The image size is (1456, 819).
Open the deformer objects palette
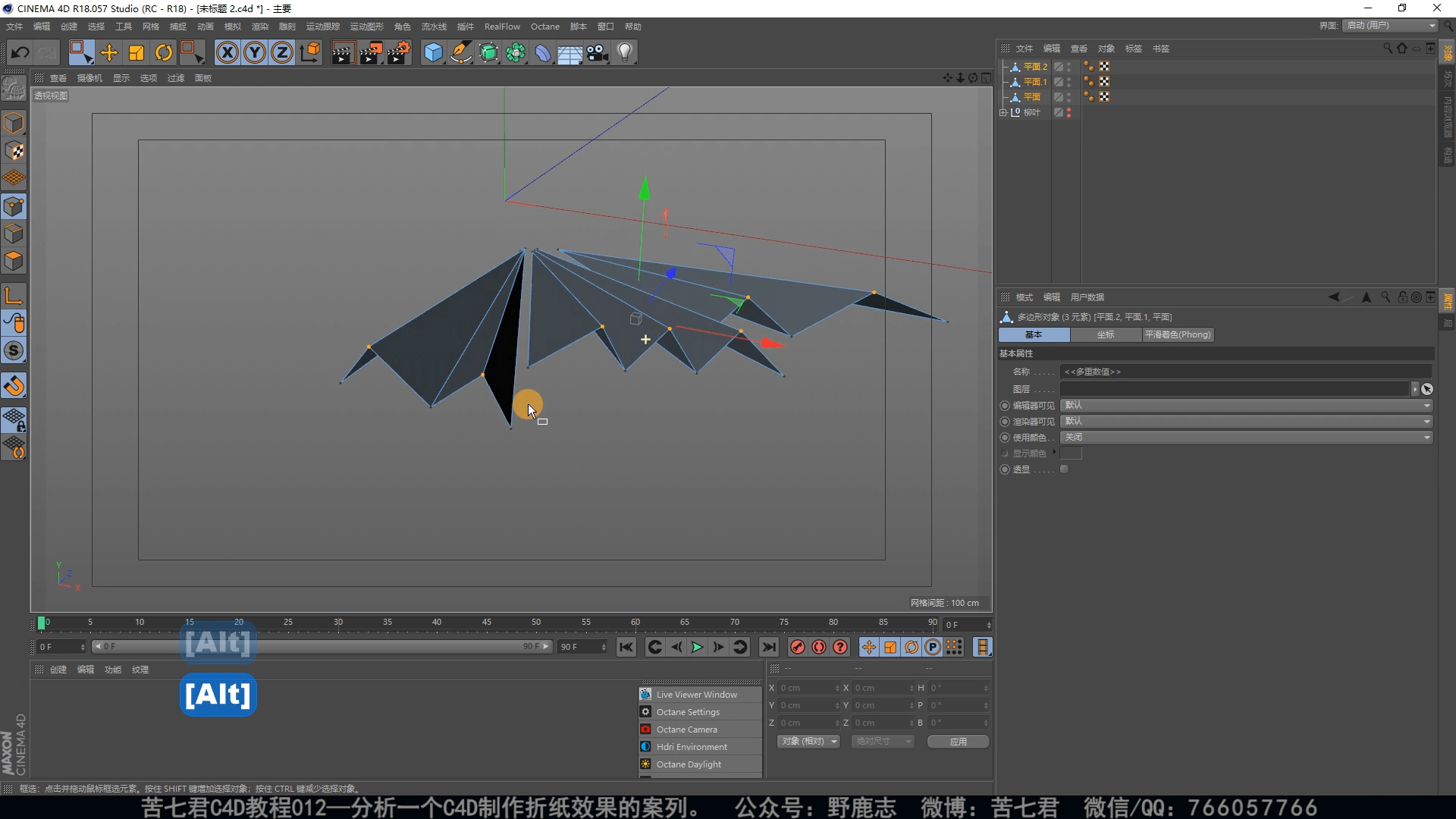point(543,52)
